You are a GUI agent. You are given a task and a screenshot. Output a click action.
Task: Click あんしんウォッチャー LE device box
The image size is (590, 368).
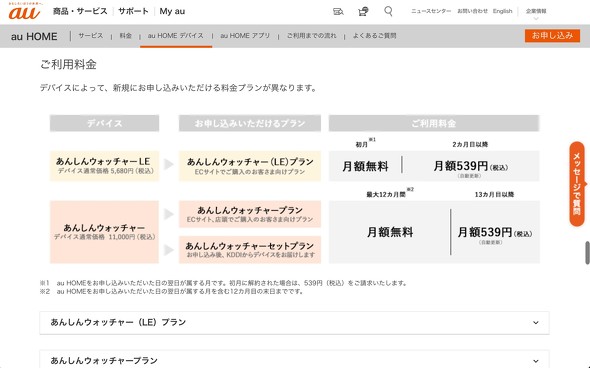coord(104,166)
